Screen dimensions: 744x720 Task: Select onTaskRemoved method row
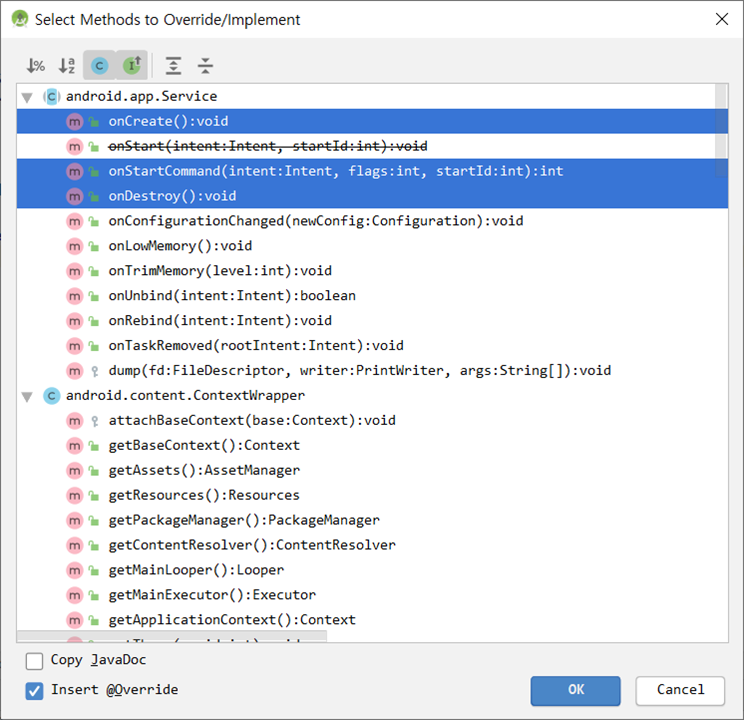(x=372, y=346)
